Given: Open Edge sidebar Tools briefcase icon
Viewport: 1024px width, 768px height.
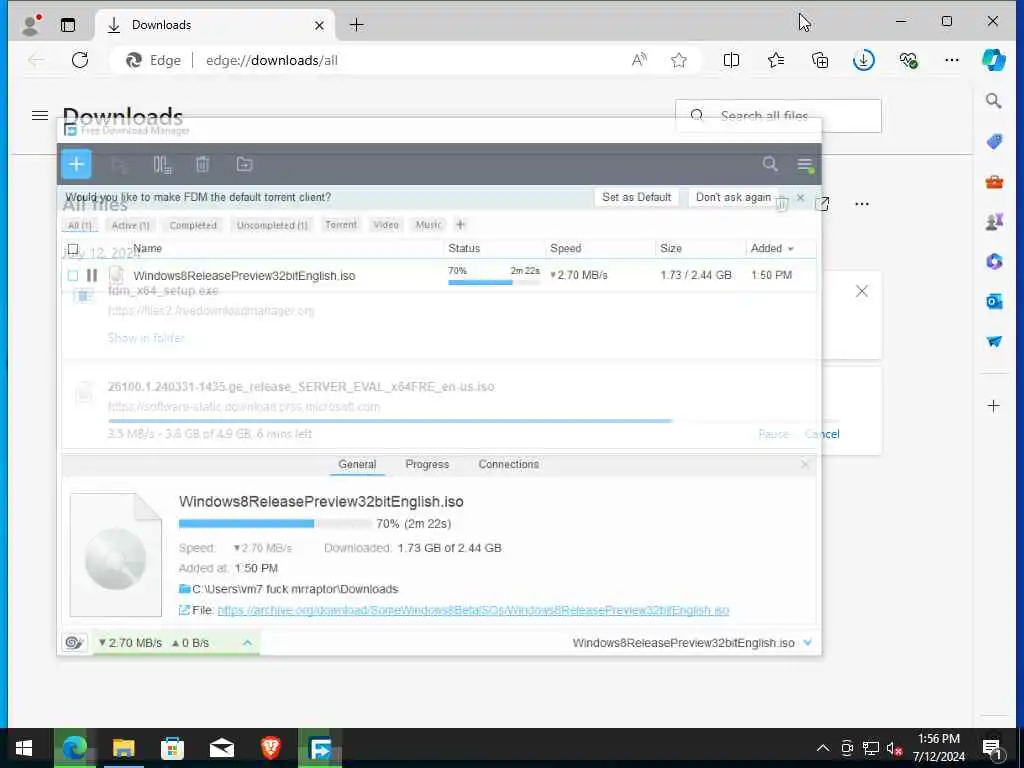Looking at the screenshot, I should [x=994, y=182].
